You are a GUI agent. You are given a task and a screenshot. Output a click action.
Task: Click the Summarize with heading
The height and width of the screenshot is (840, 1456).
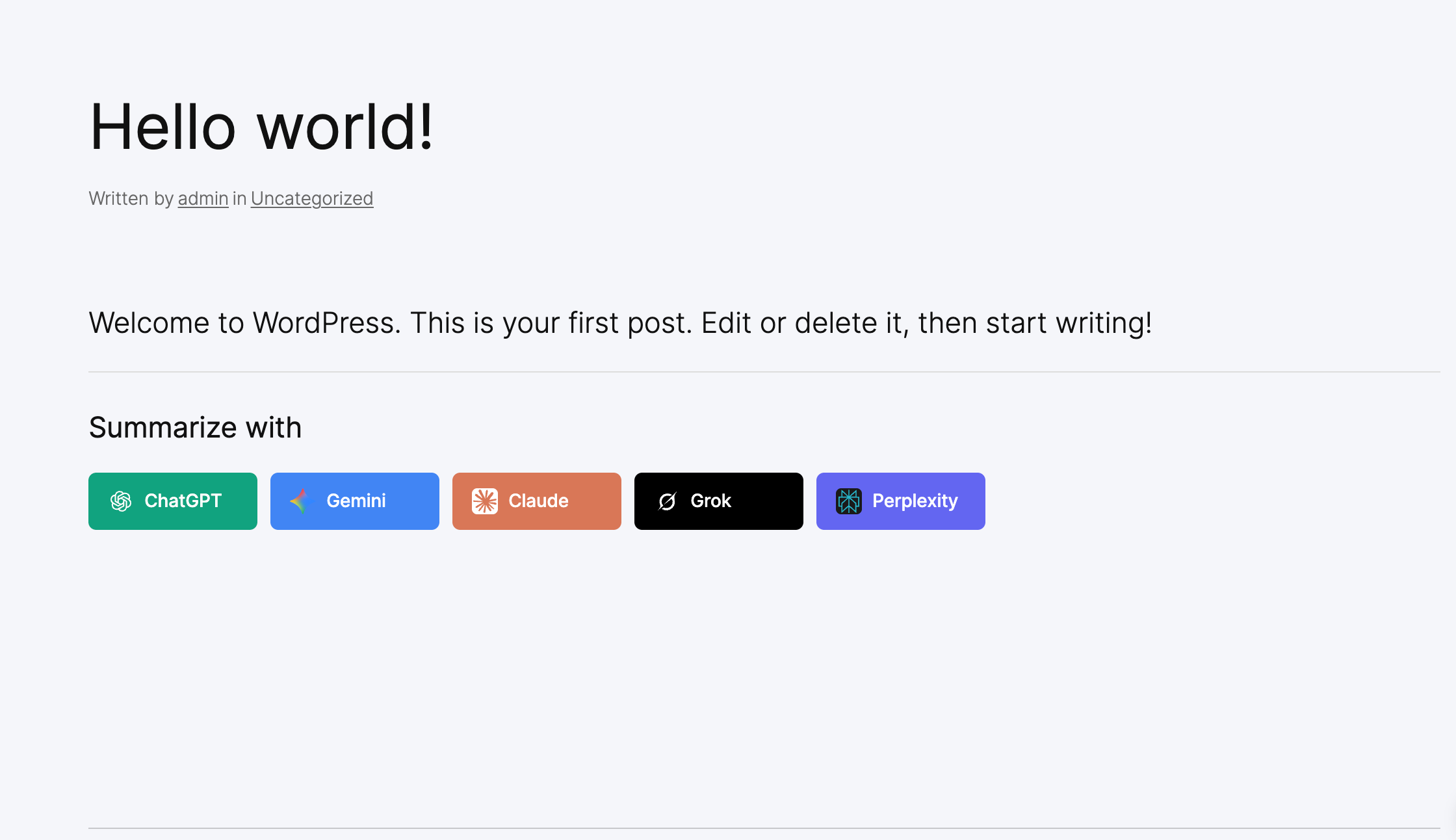pos(195,428)
